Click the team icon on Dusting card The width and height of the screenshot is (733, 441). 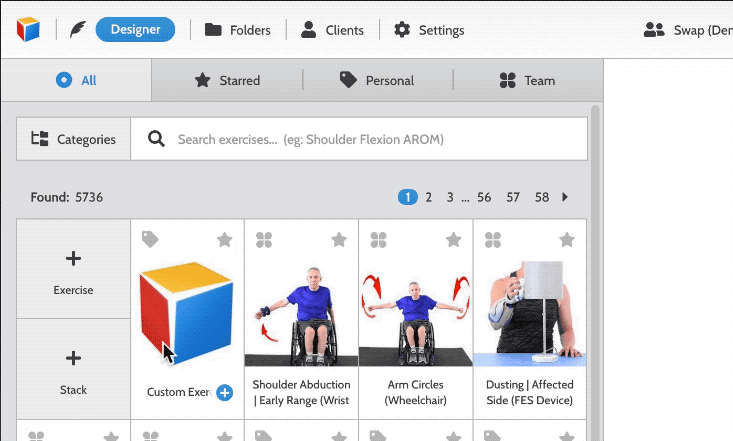[493, 240]
